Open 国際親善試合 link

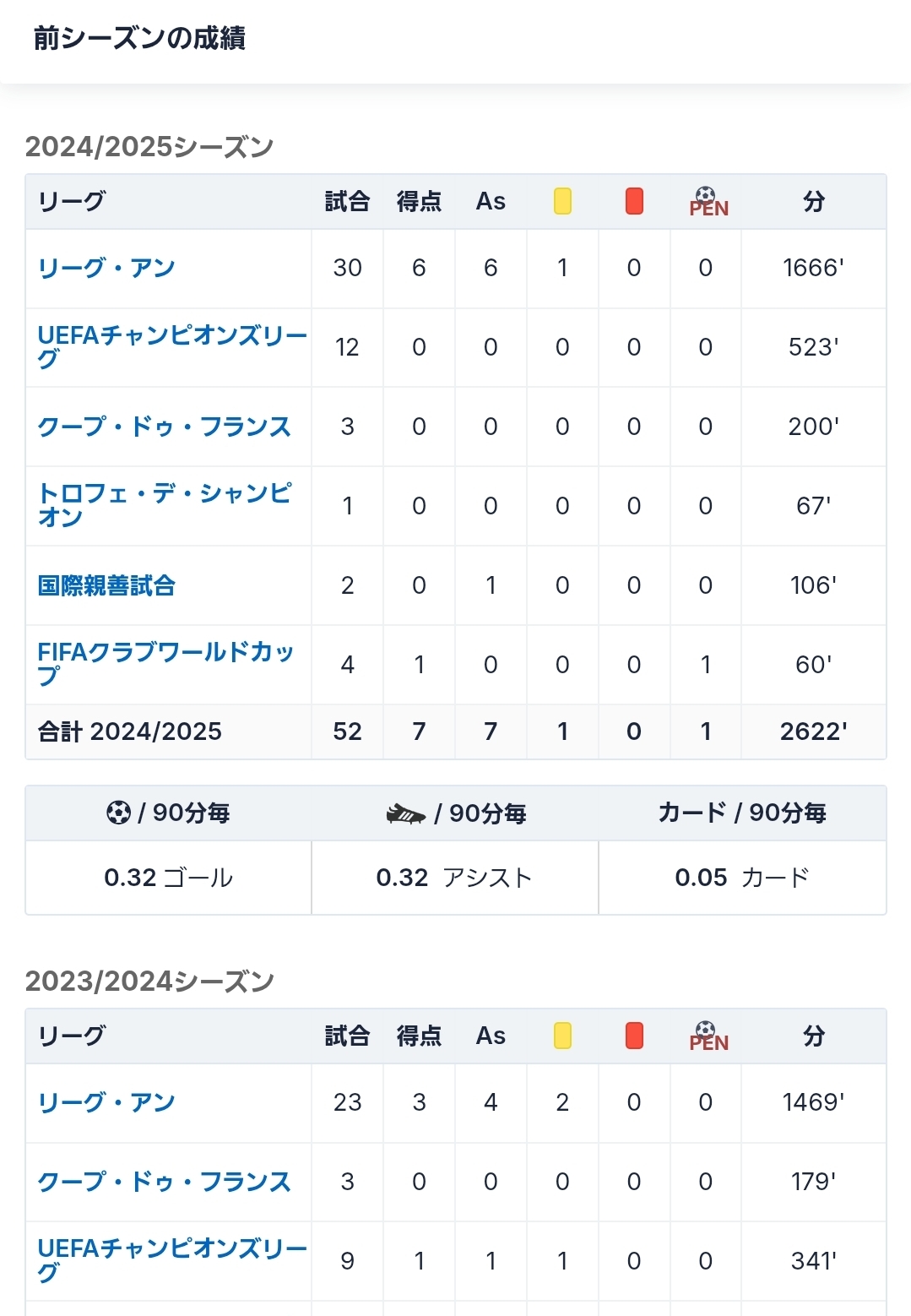(106, 585)
